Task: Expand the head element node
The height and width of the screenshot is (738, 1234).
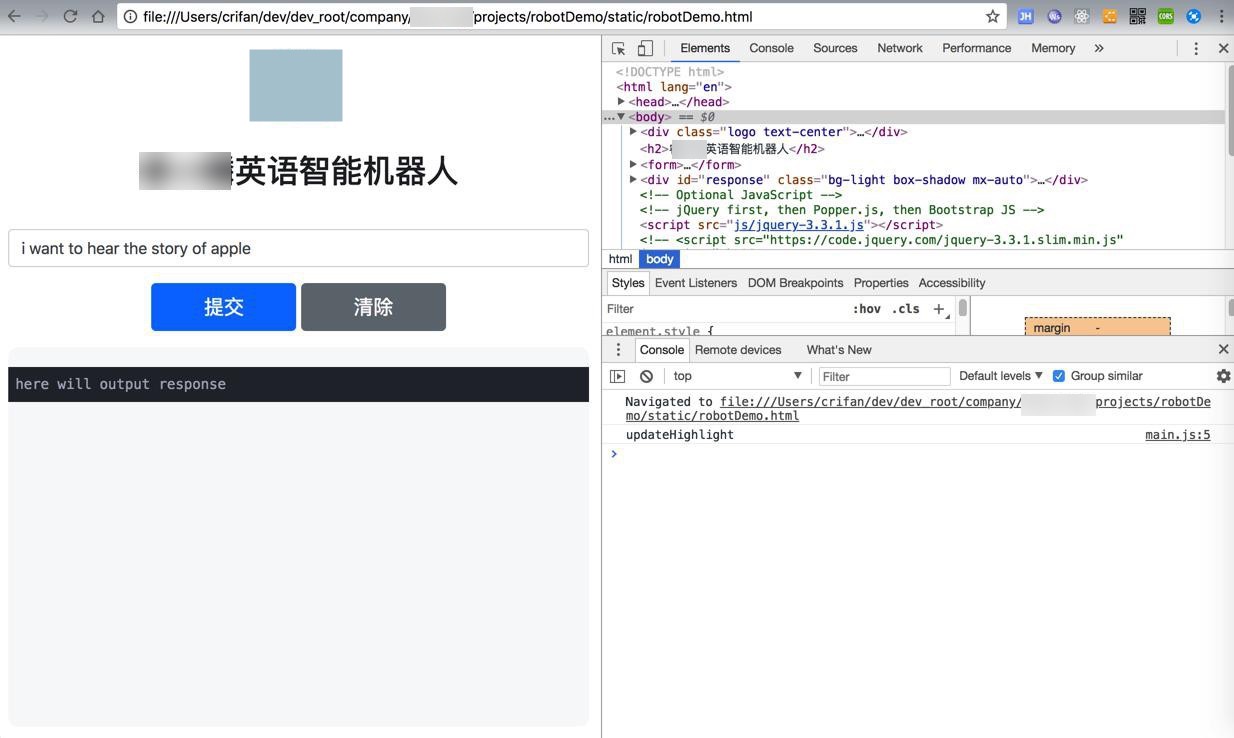Action: click(x=621, y=101)
